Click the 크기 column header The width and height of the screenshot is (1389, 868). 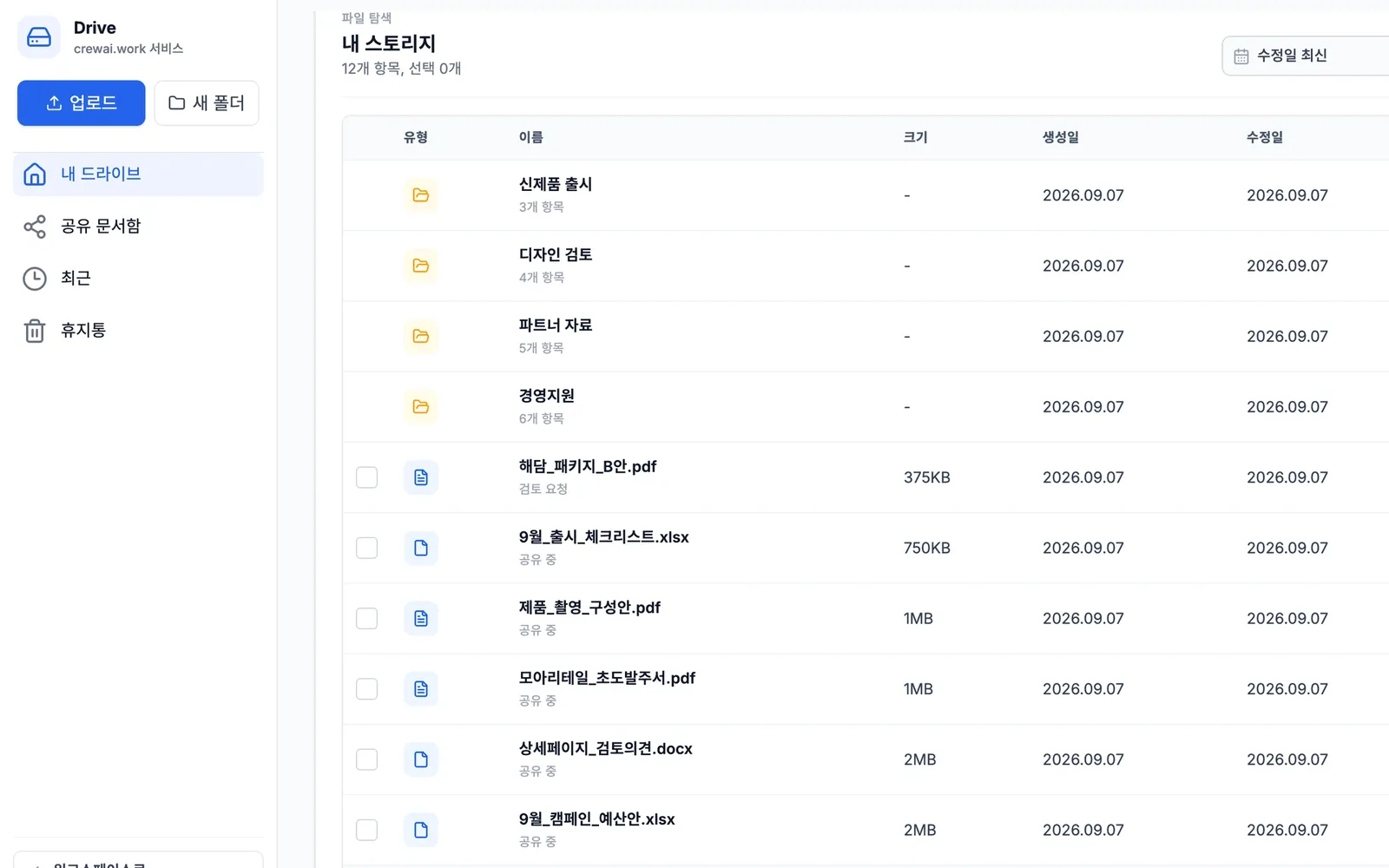(916, 137)
